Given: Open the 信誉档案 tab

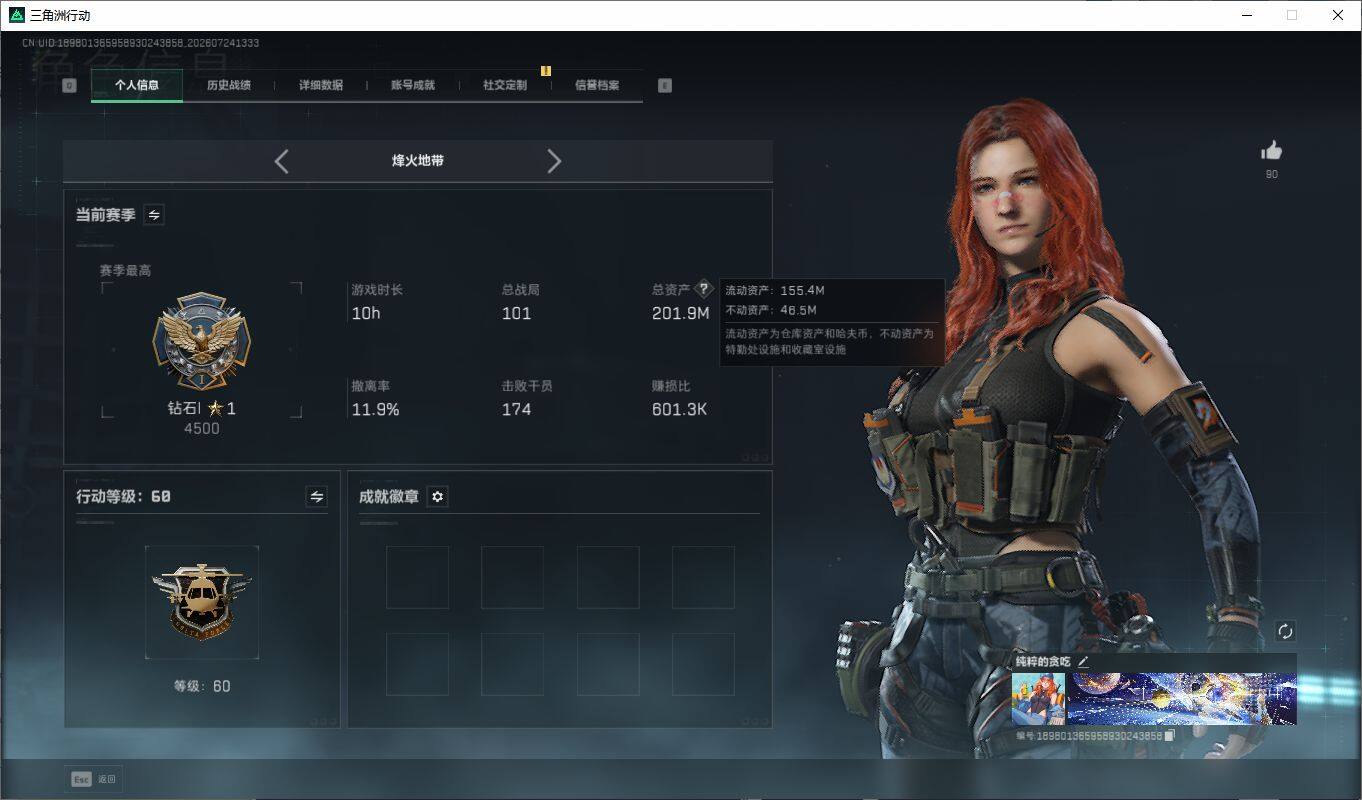Looking at the screenshot, I should (x=596, y=85).
